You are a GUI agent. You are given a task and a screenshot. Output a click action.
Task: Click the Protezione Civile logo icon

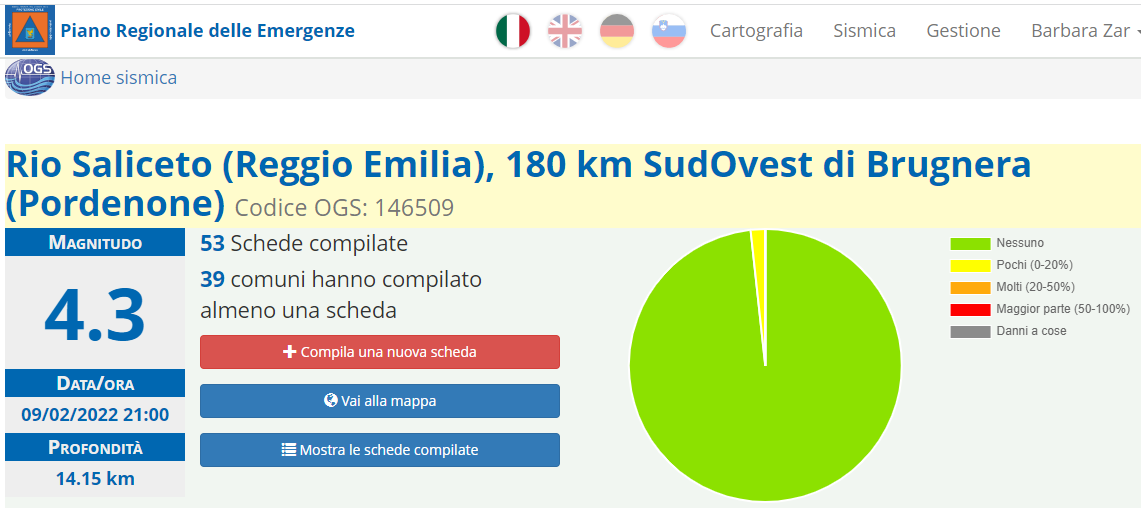tap(30, 31)
